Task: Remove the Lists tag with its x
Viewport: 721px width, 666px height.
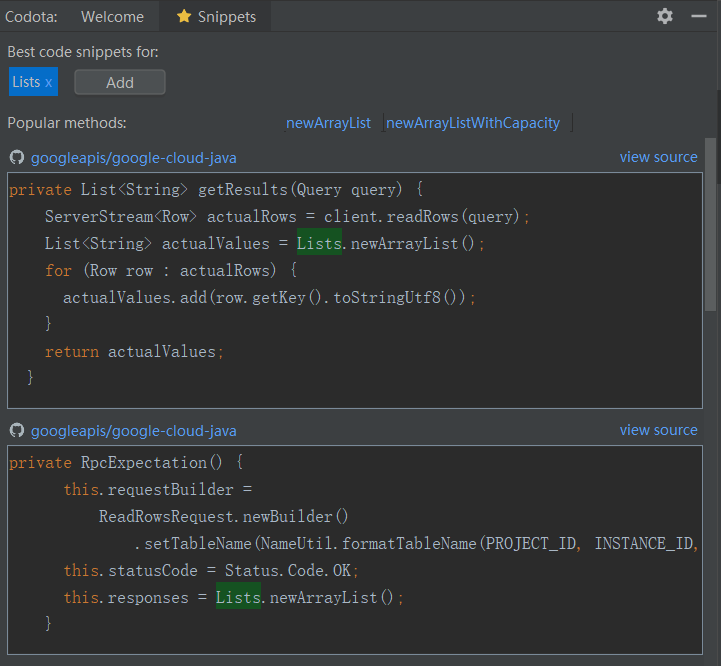Action: click(49, 83)
